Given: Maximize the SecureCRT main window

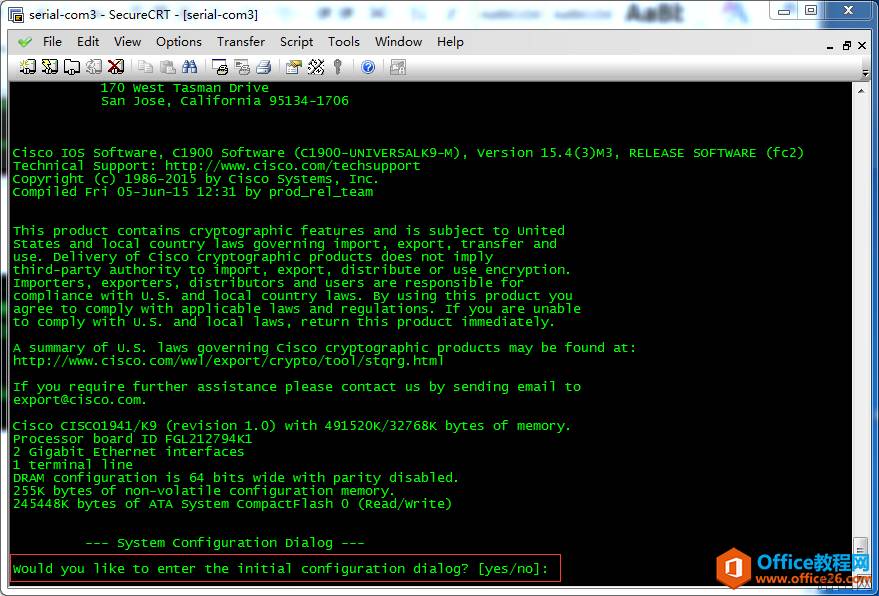Looking at the screenshot, I should (811, 11).
